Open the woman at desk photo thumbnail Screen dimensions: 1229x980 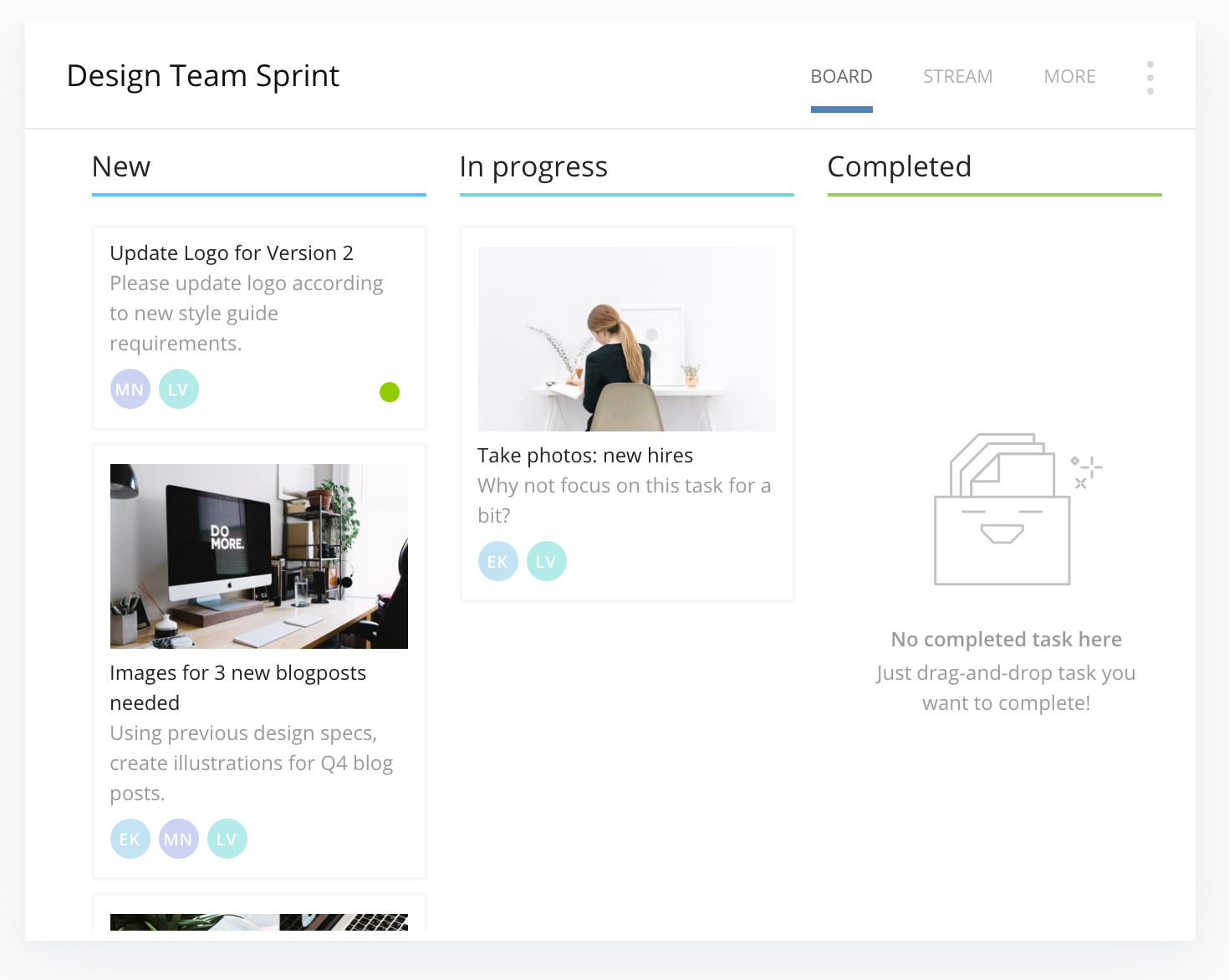coord(627,339)
